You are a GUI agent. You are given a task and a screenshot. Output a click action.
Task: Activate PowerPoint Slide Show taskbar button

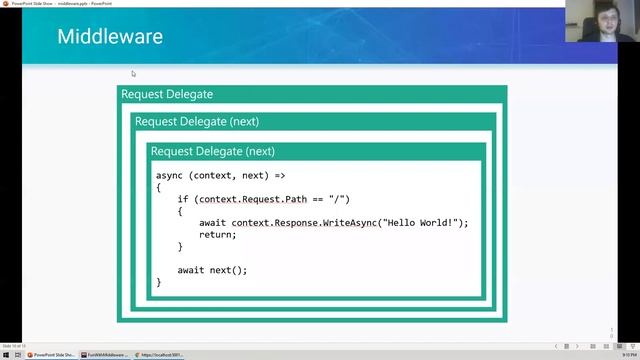51,355
